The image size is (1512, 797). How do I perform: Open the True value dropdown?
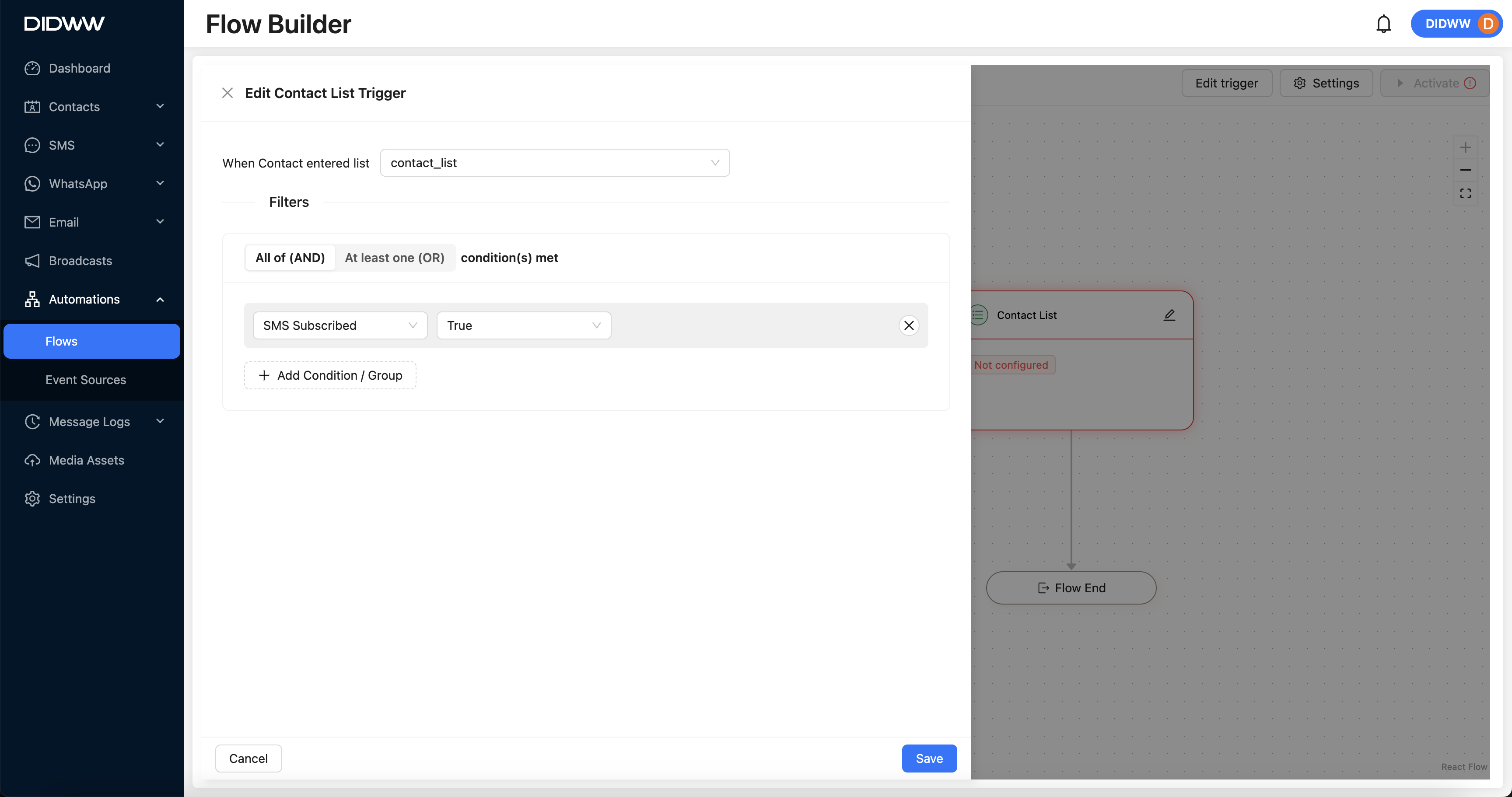click(x=523, y=325)
